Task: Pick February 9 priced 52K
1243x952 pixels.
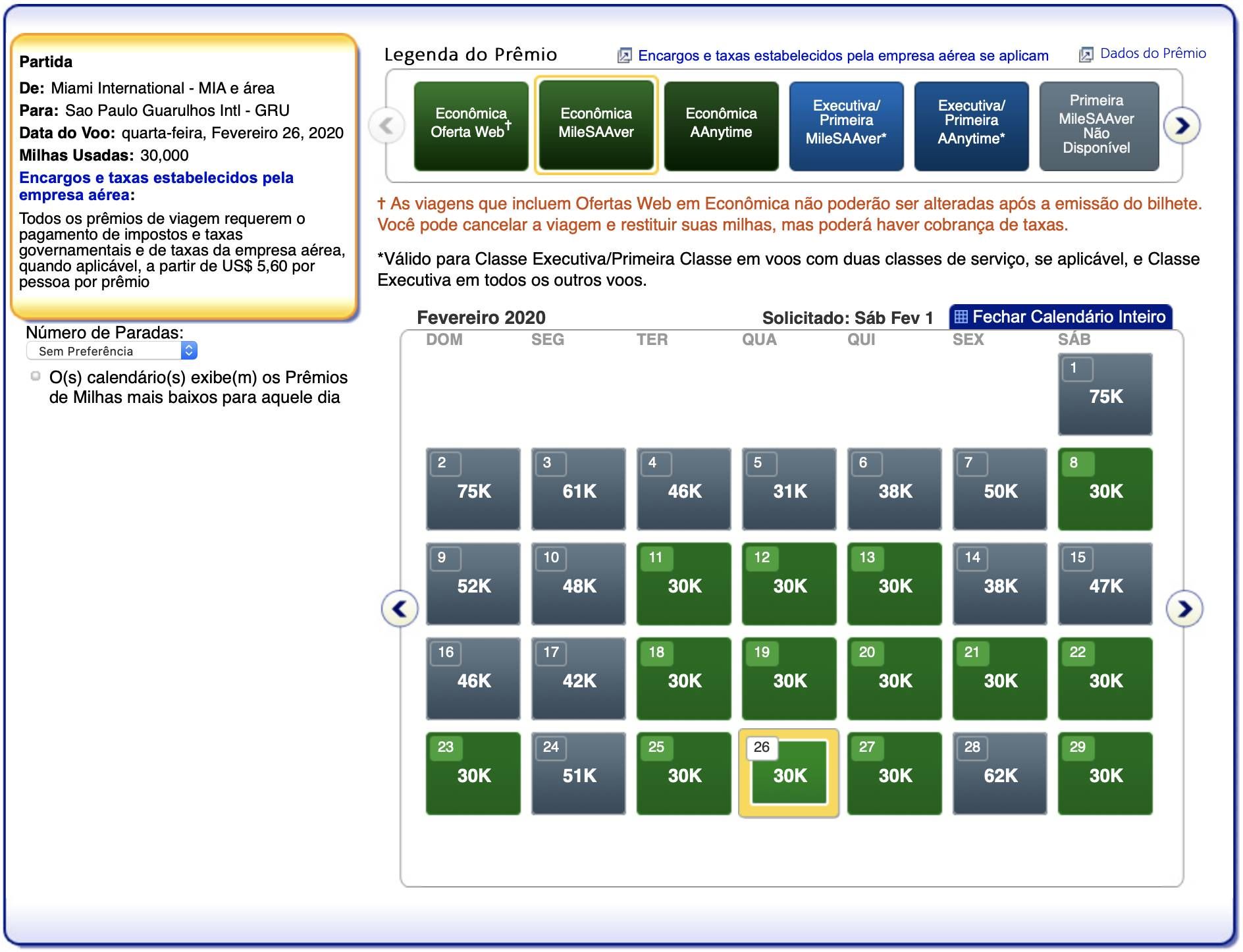Action: click(x=473, y=584)
